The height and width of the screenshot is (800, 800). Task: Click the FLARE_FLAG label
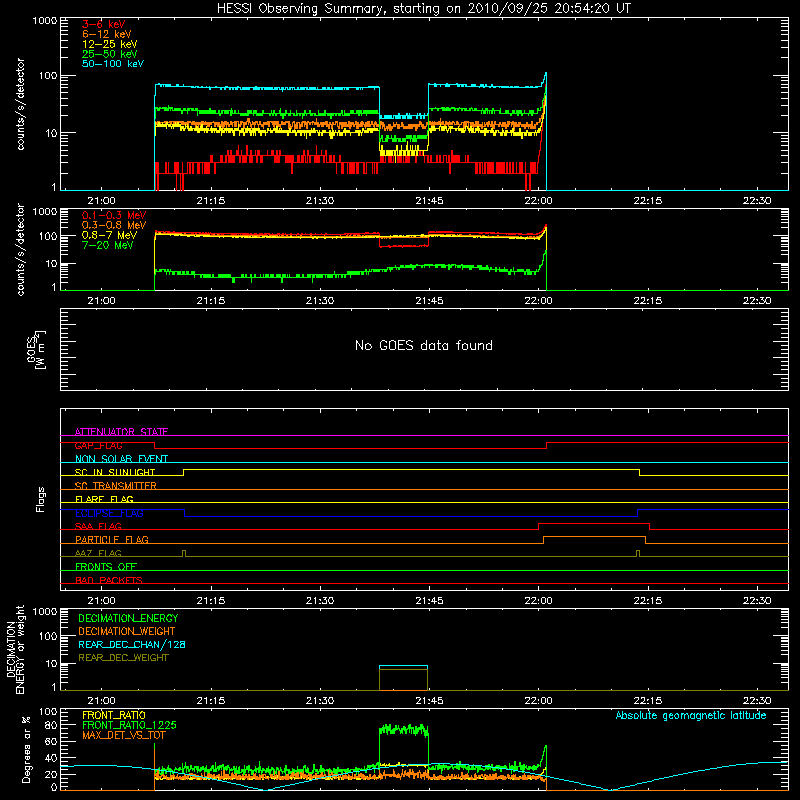[x=104, y=499]
